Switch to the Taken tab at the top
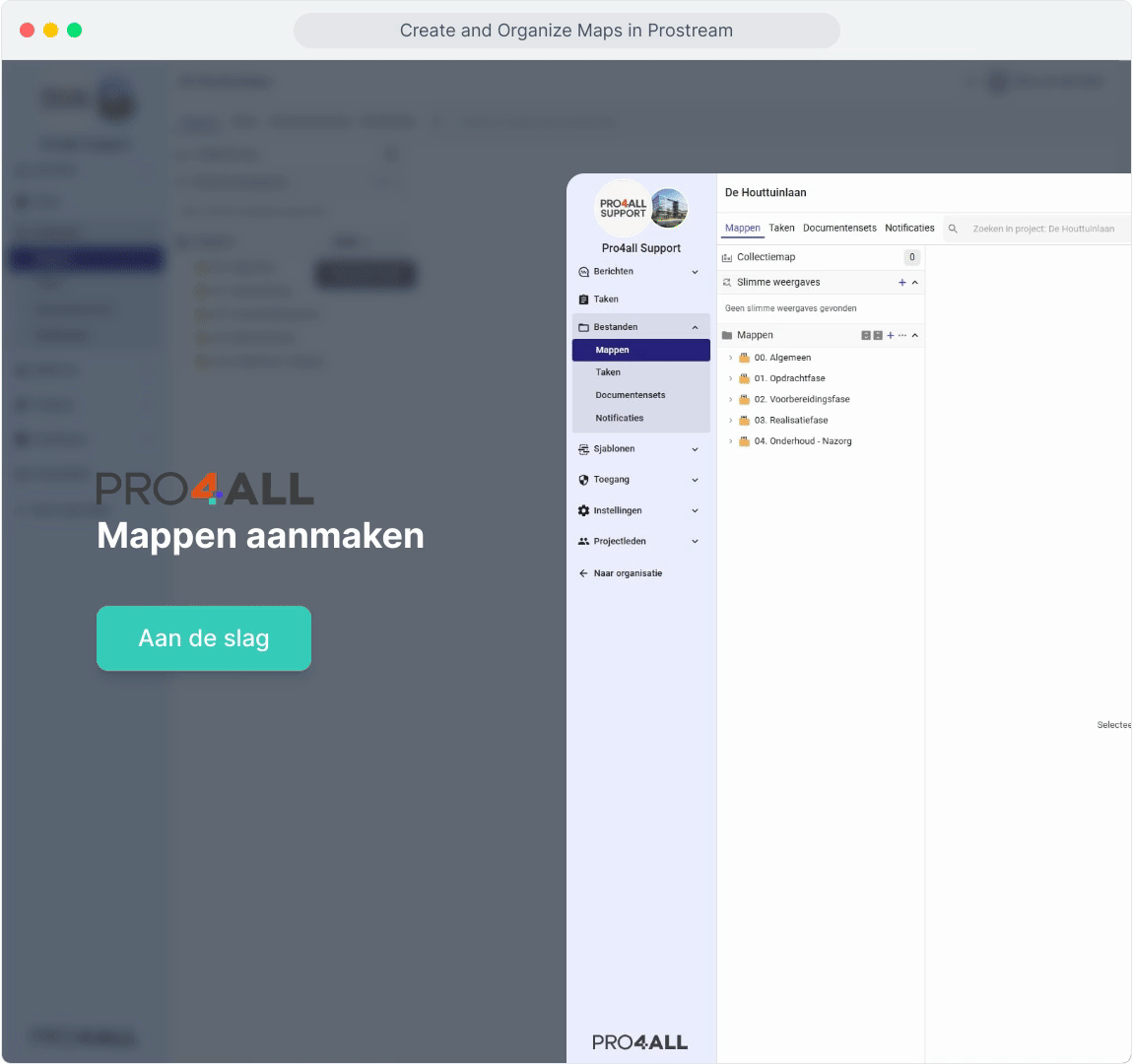 (x=782, y=229)
